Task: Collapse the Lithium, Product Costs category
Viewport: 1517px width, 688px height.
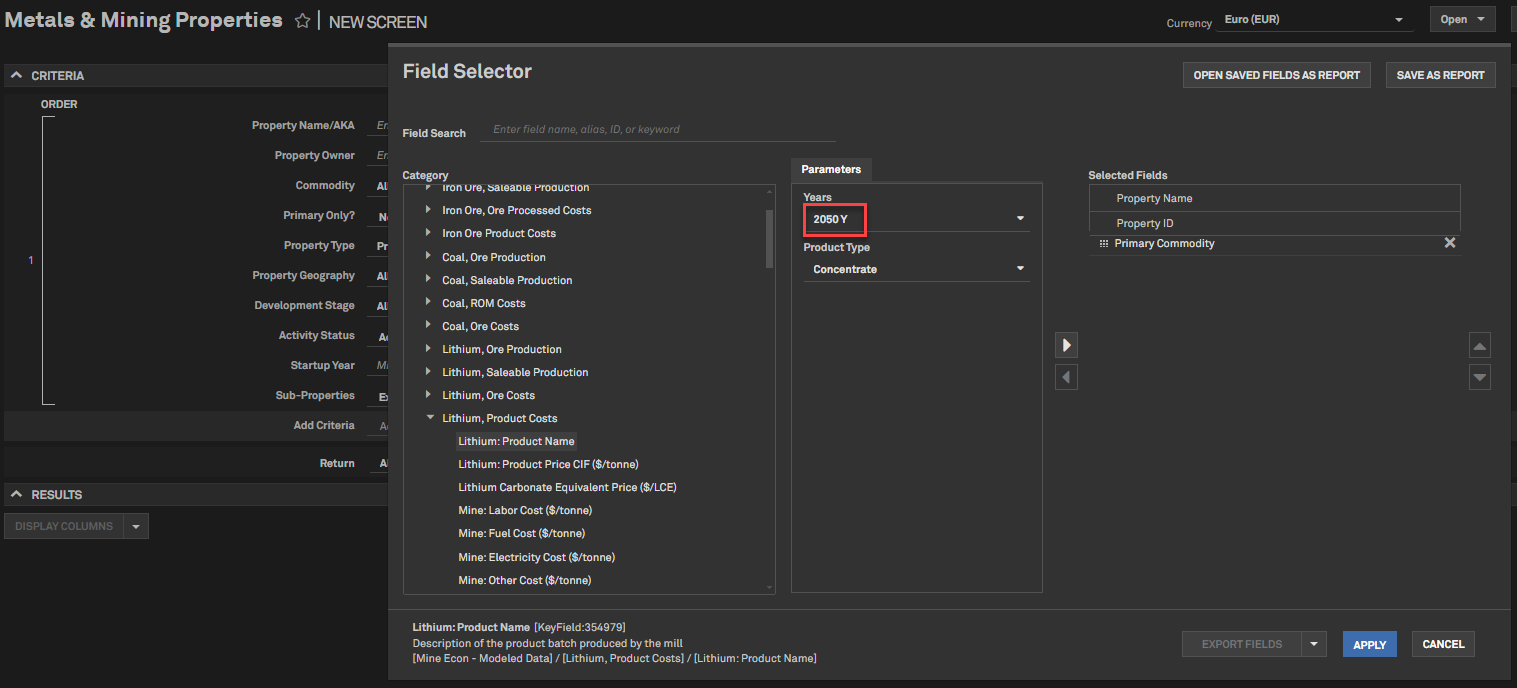Action: click(x=430, y=418)
